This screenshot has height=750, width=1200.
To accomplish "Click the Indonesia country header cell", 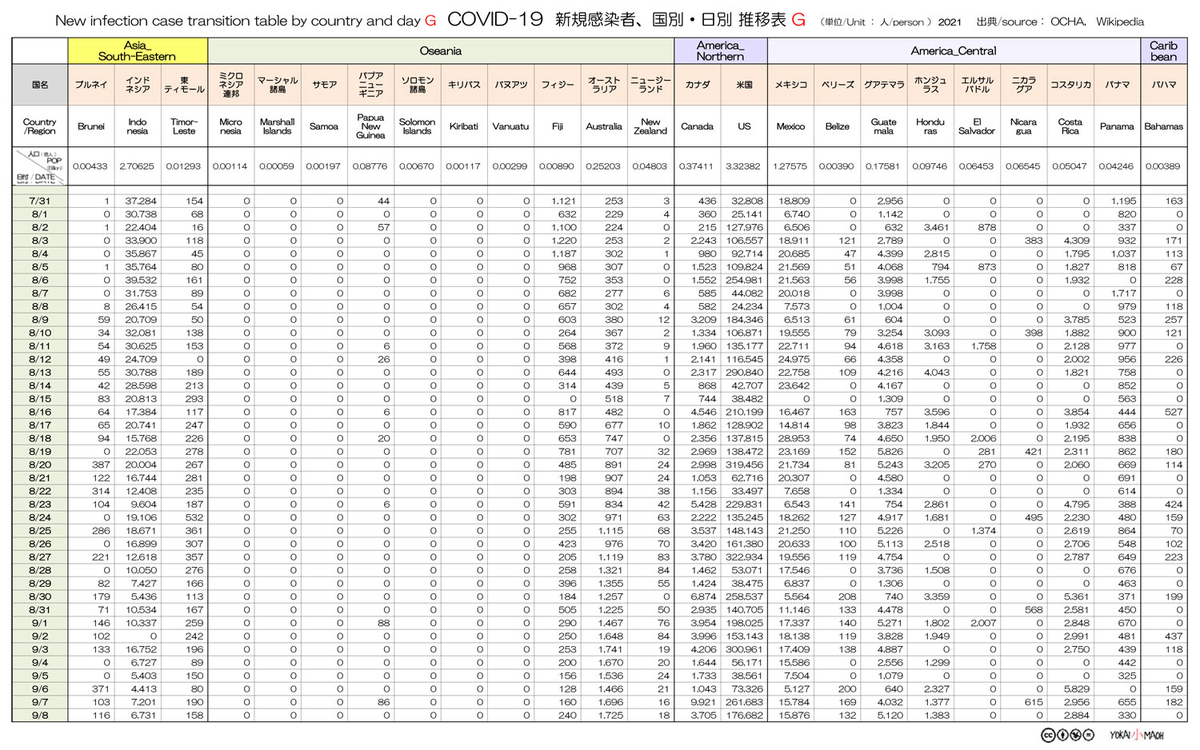I will click(138, 127).
